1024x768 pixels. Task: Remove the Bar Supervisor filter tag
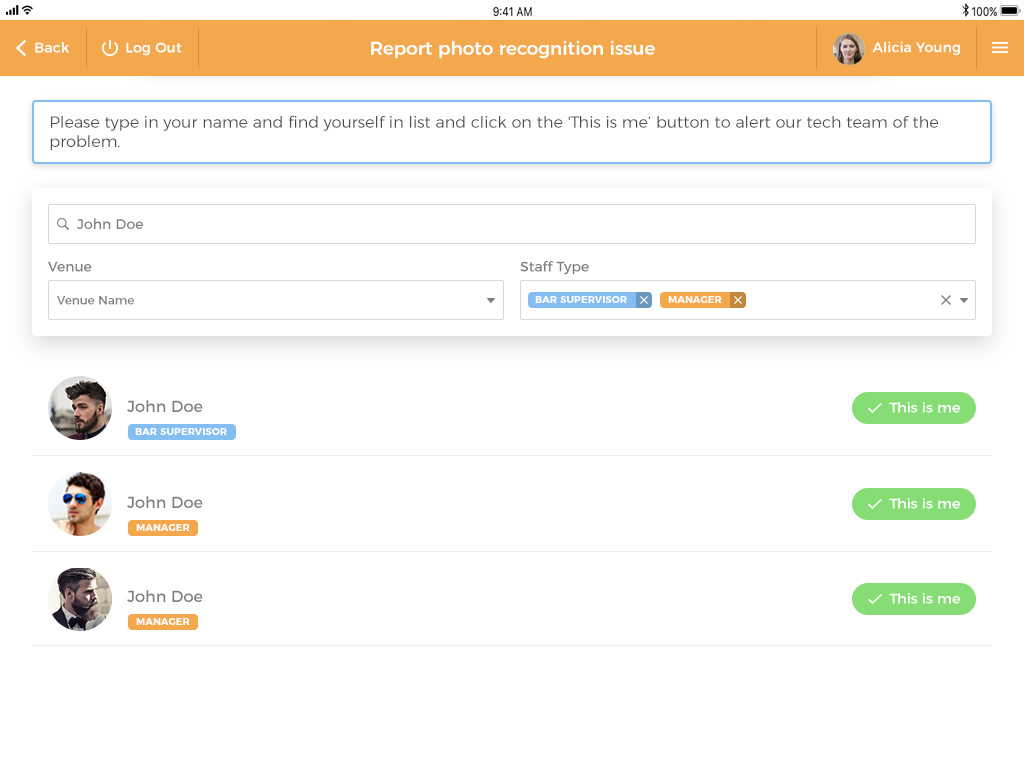(x=644, y=300)
